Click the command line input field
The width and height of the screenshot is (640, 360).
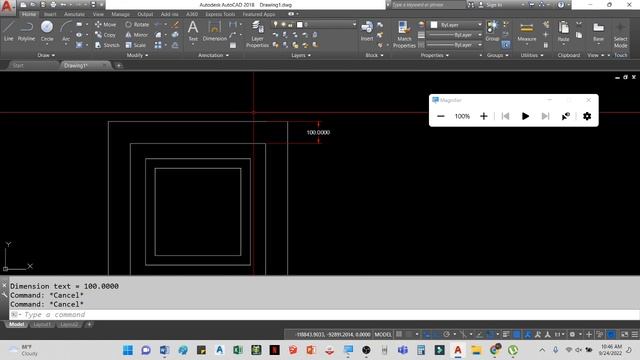point(324,315)
